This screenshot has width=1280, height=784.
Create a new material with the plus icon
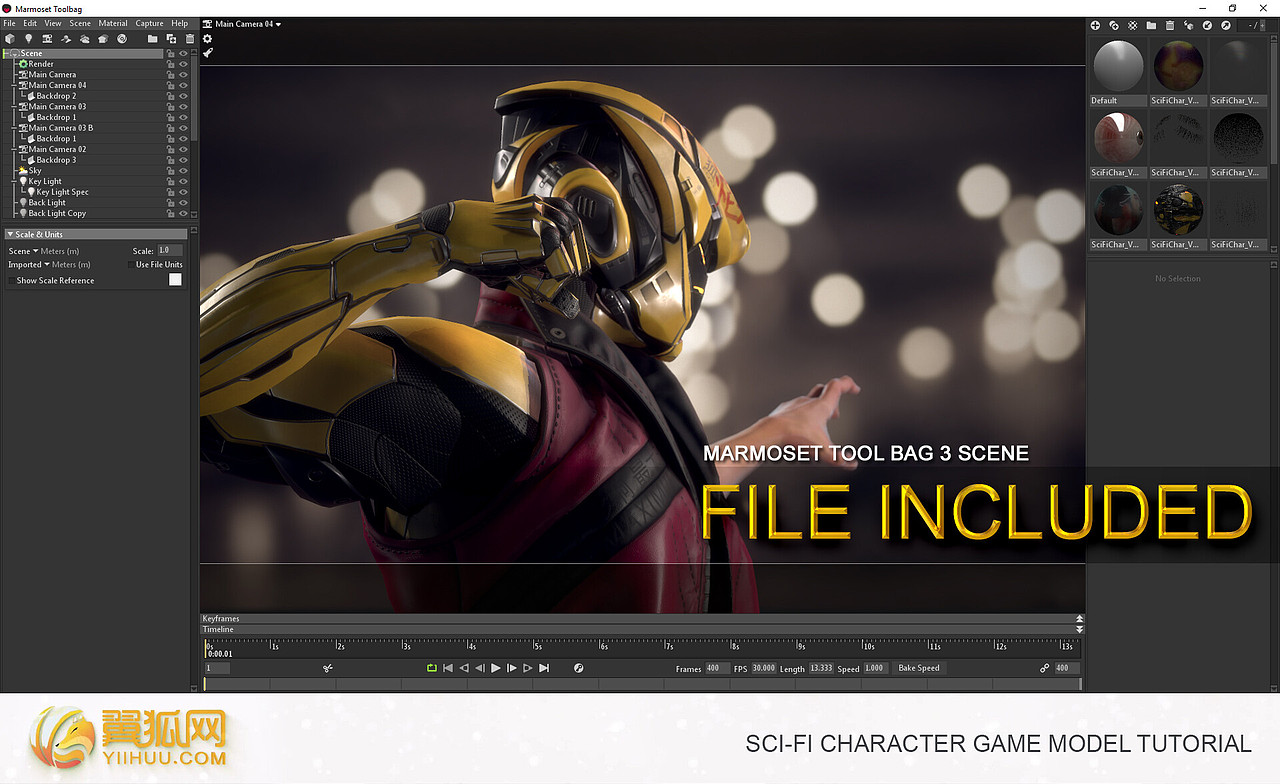pyautogui.click(x=1095, y=25)
